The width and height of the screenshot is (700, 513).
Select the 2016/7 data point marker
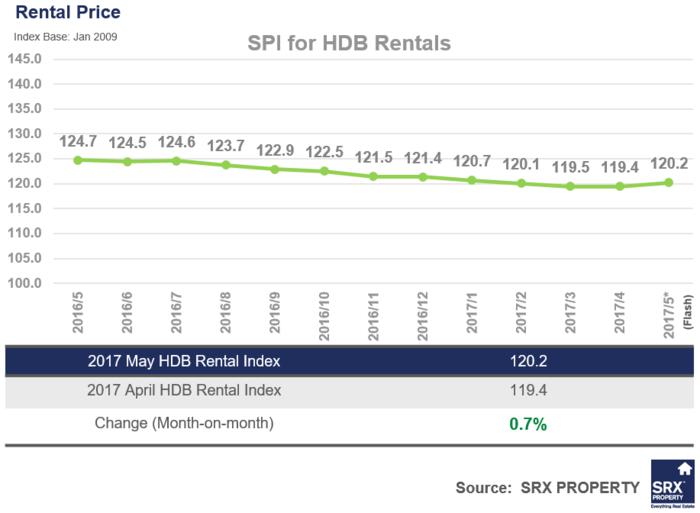(x=176, y=161)
